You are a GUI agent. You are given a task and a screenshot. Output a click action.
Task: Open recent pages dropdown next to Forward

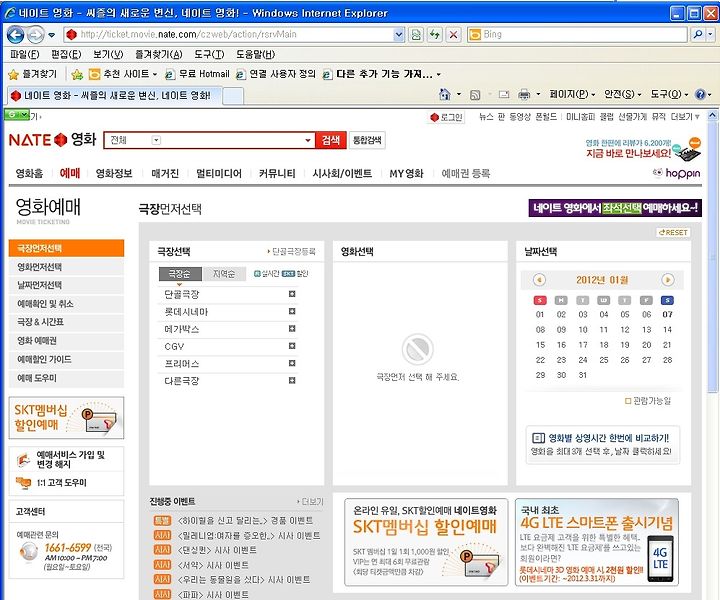click(51, 35)
